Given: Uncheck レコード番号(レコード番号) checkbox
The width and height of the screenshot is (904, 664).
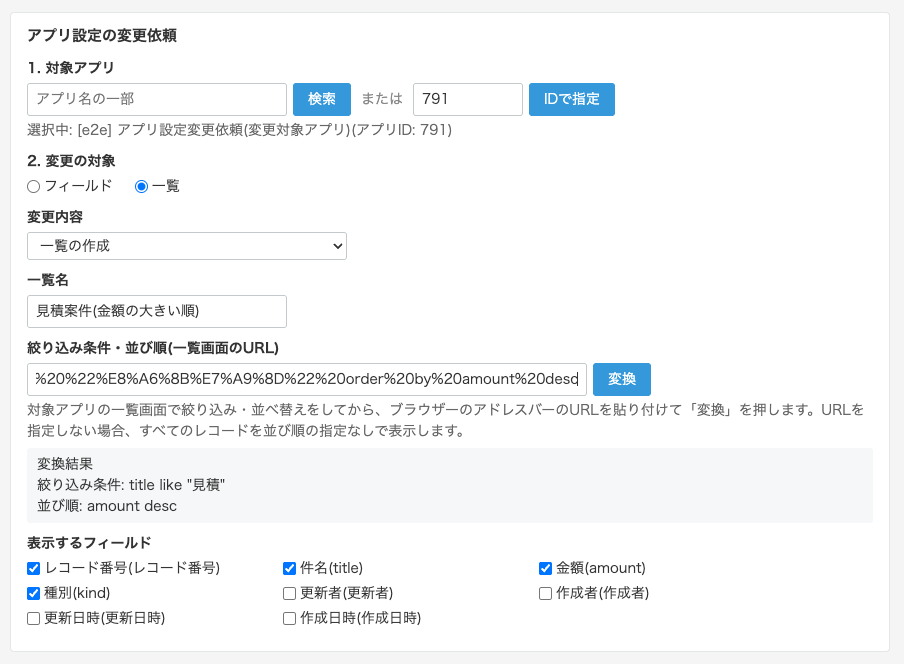Looking at the screenshot, I should tap(33, 568).
